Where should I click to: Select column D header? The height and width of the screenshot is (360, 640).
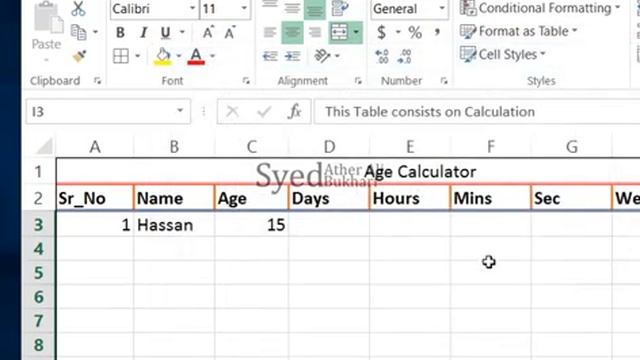(329, 147)
